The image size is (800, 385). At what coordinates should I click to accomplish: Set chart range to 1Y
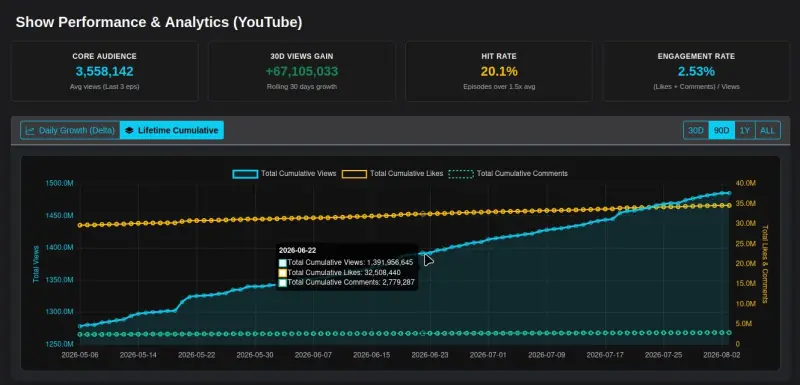click(744, 130)
